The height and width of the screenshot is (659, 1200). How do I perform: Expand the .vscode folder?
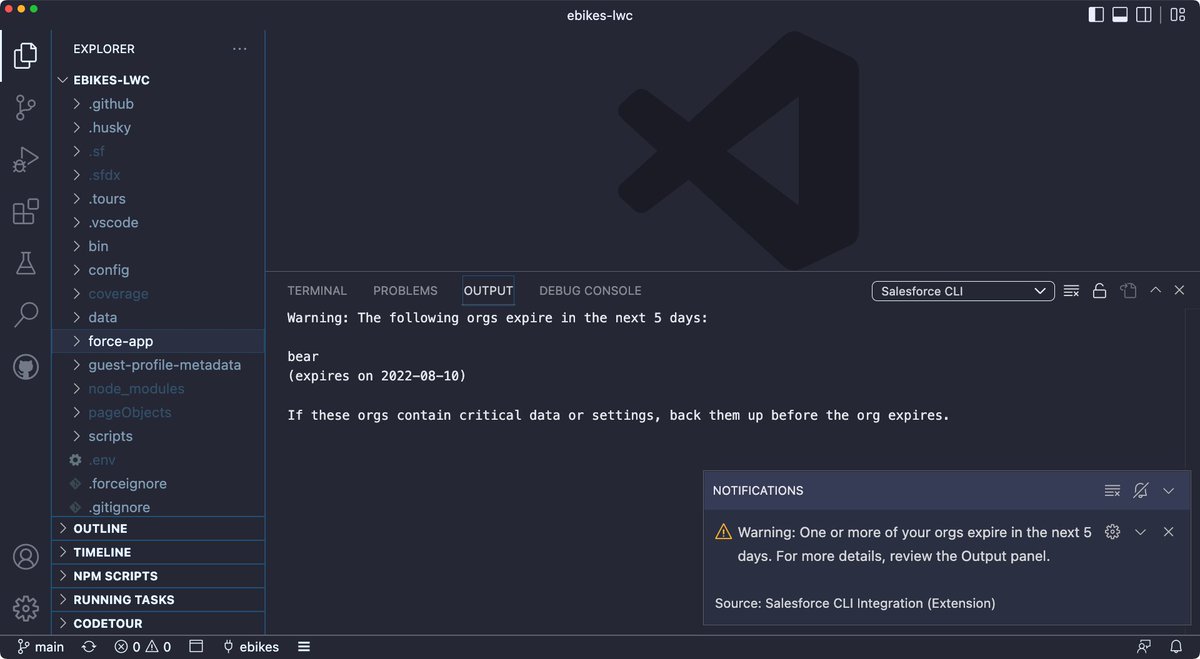pyautogui.click(x=158, y=223)
